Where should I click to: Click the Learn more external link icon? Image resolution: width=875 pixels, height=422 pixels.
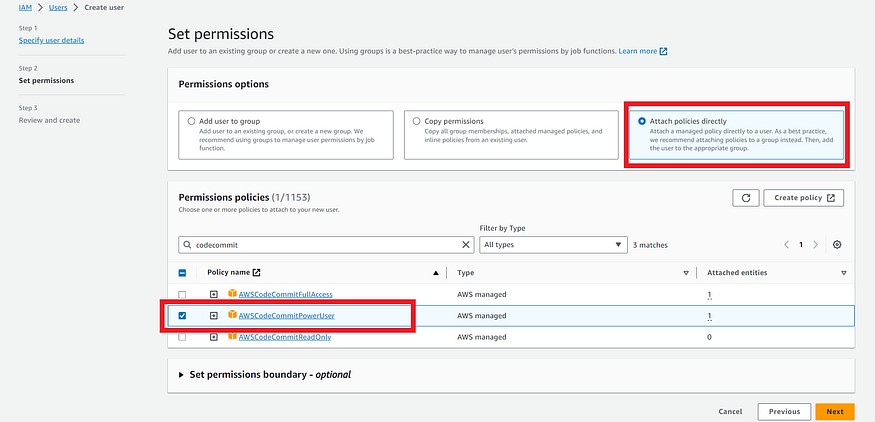click(664, 51)
